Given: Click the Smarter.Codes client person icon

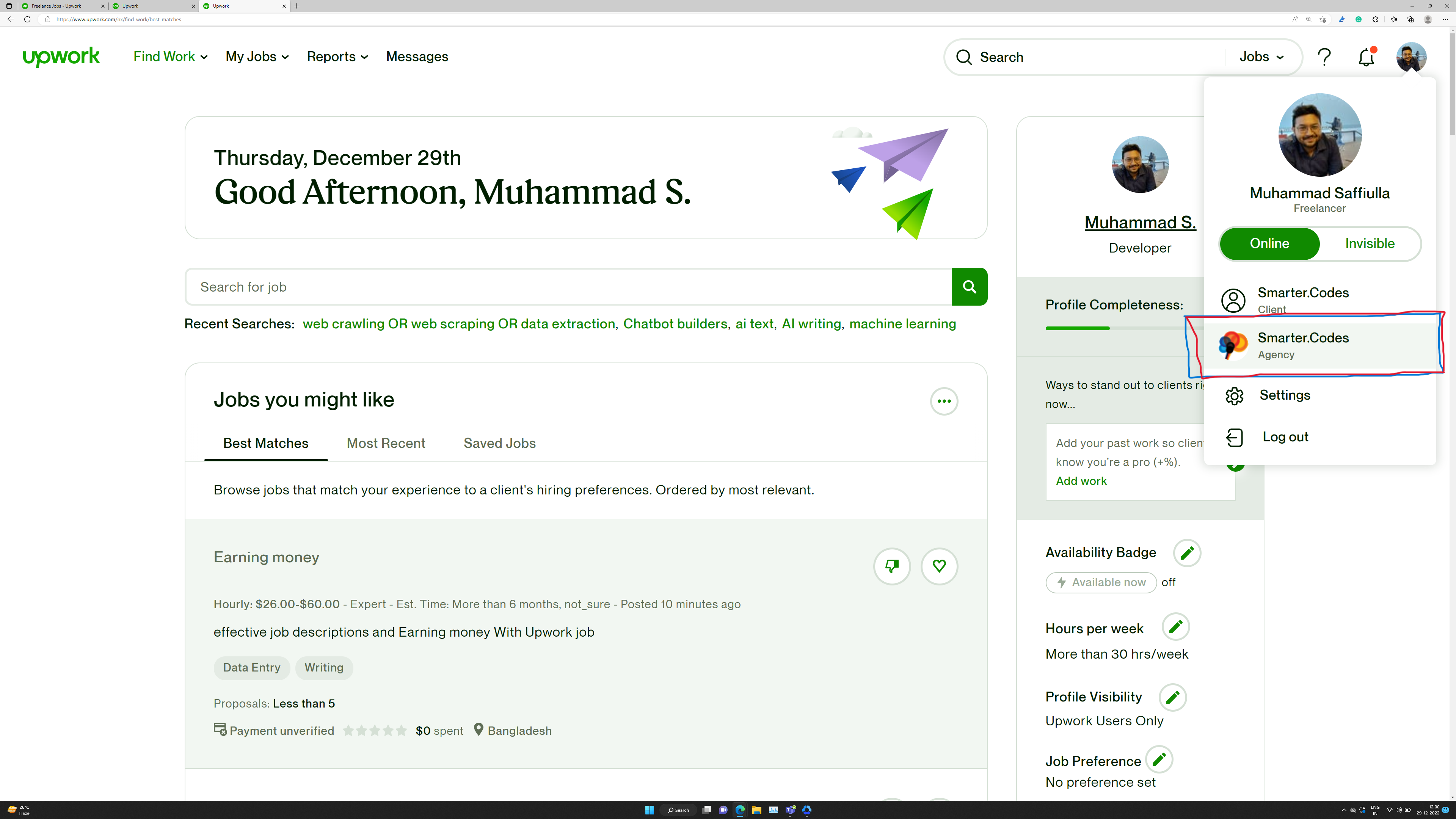Looking at the screenshot, I should click(x=1233, y=300).
